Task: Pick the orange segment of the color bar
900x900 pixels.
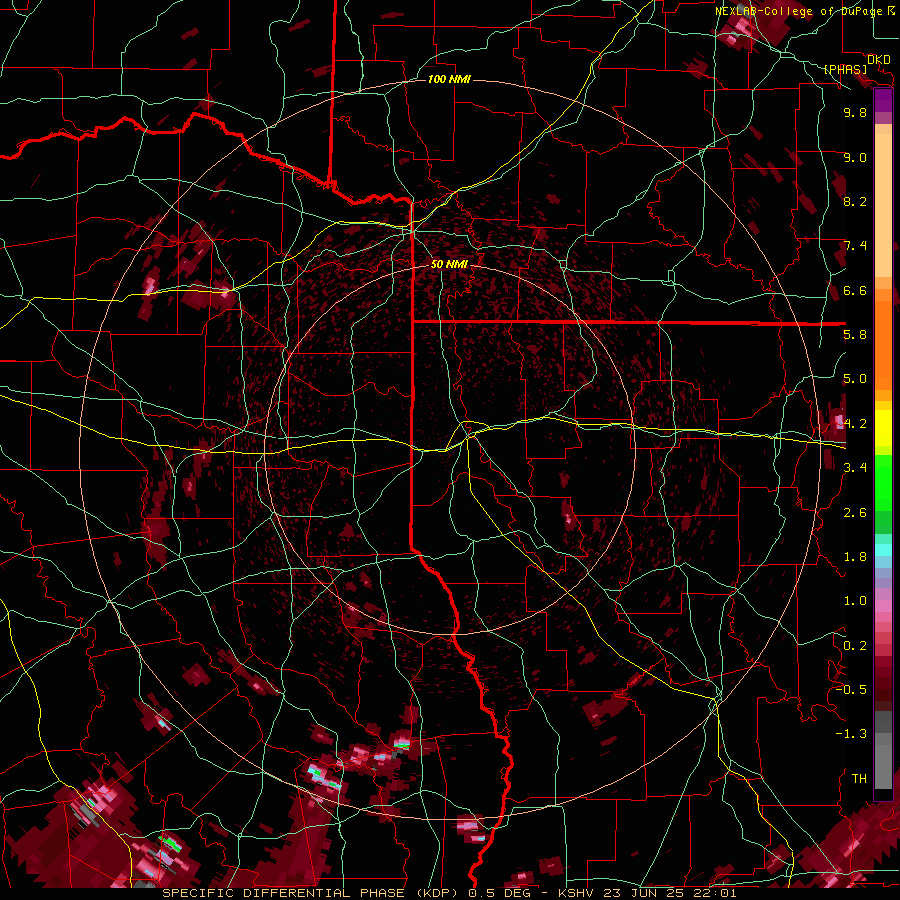Action: tap(883, 344)
